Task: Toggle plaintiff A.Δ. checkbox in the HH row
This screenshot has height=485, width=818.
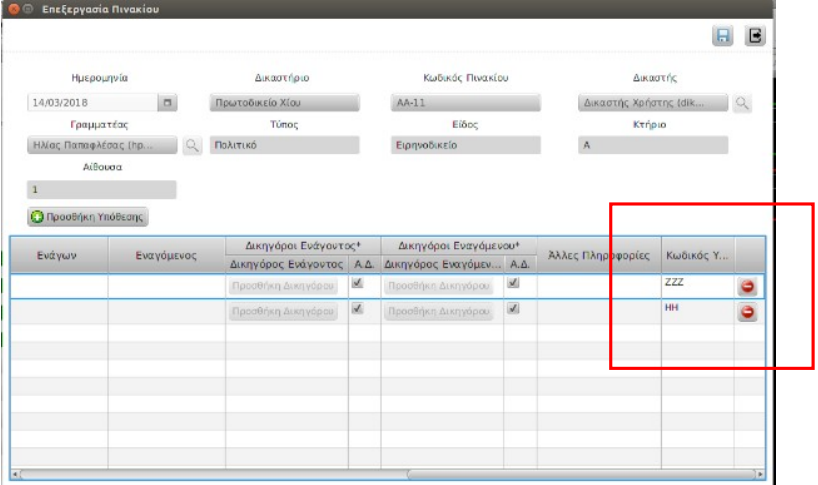Action: 358,309
